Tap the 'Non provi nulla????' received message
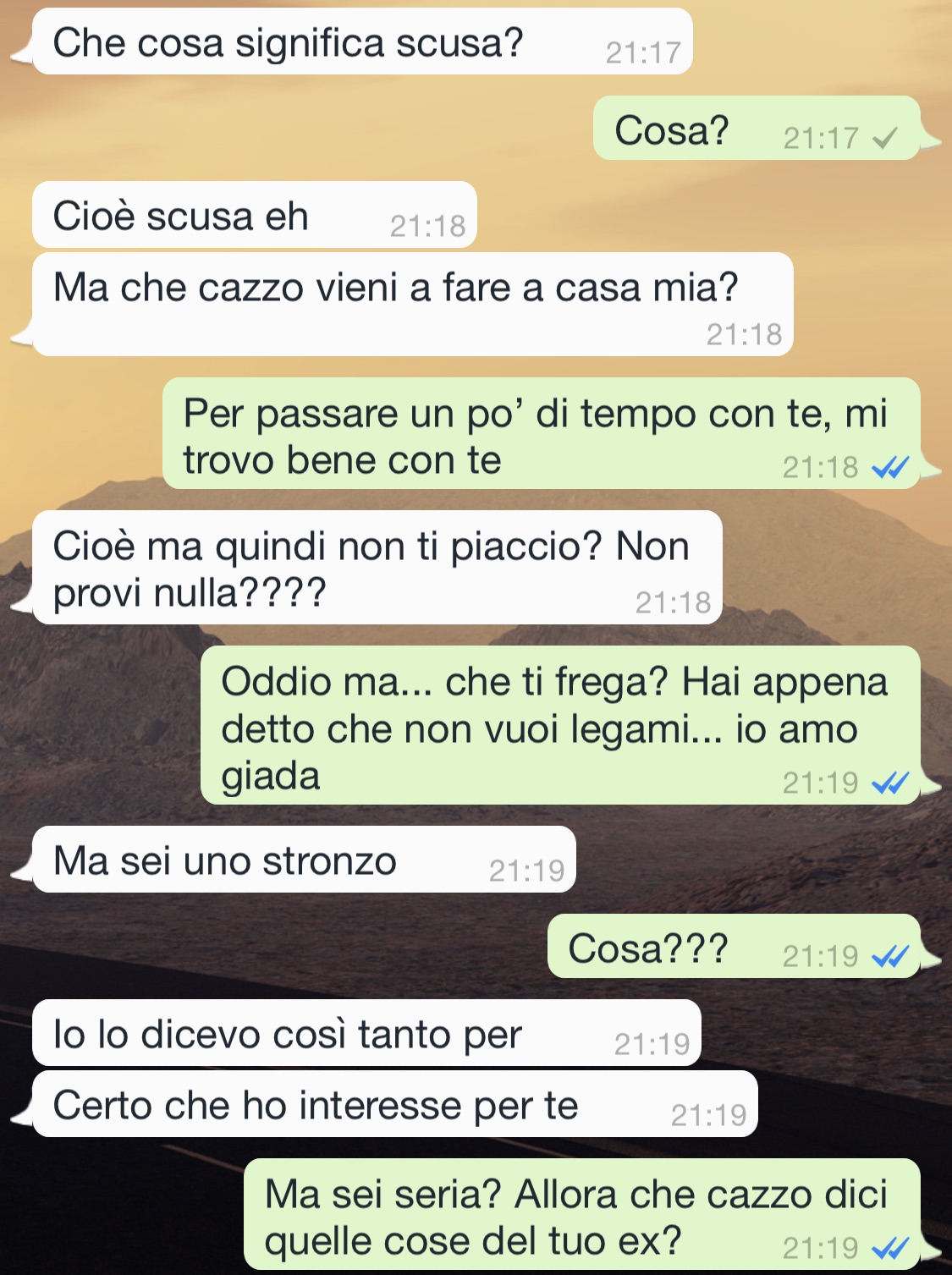 click(377, 568)
